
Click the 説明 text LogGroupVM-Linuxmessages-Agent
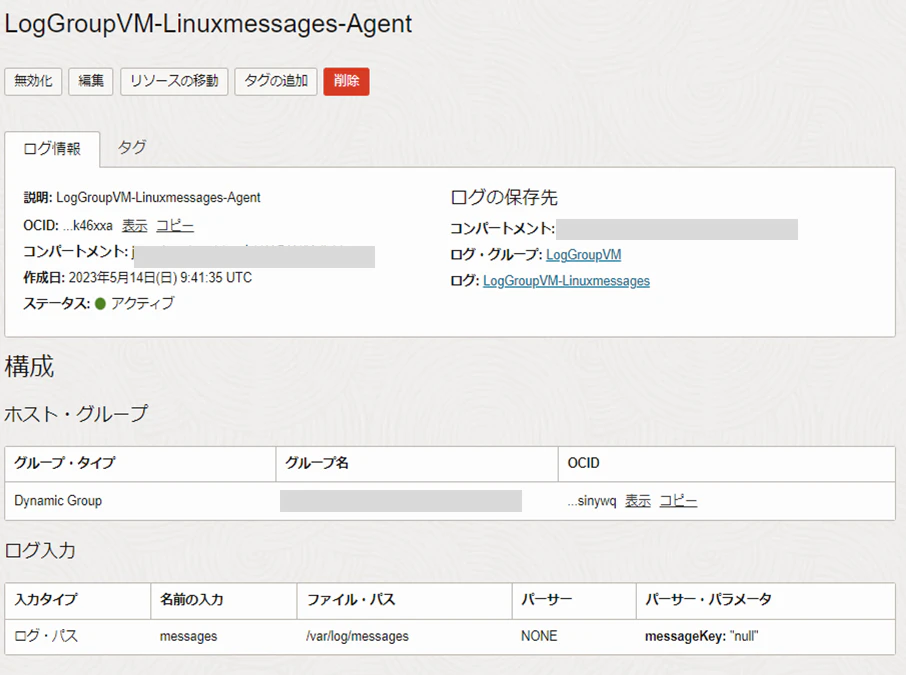tap(158, 198)
